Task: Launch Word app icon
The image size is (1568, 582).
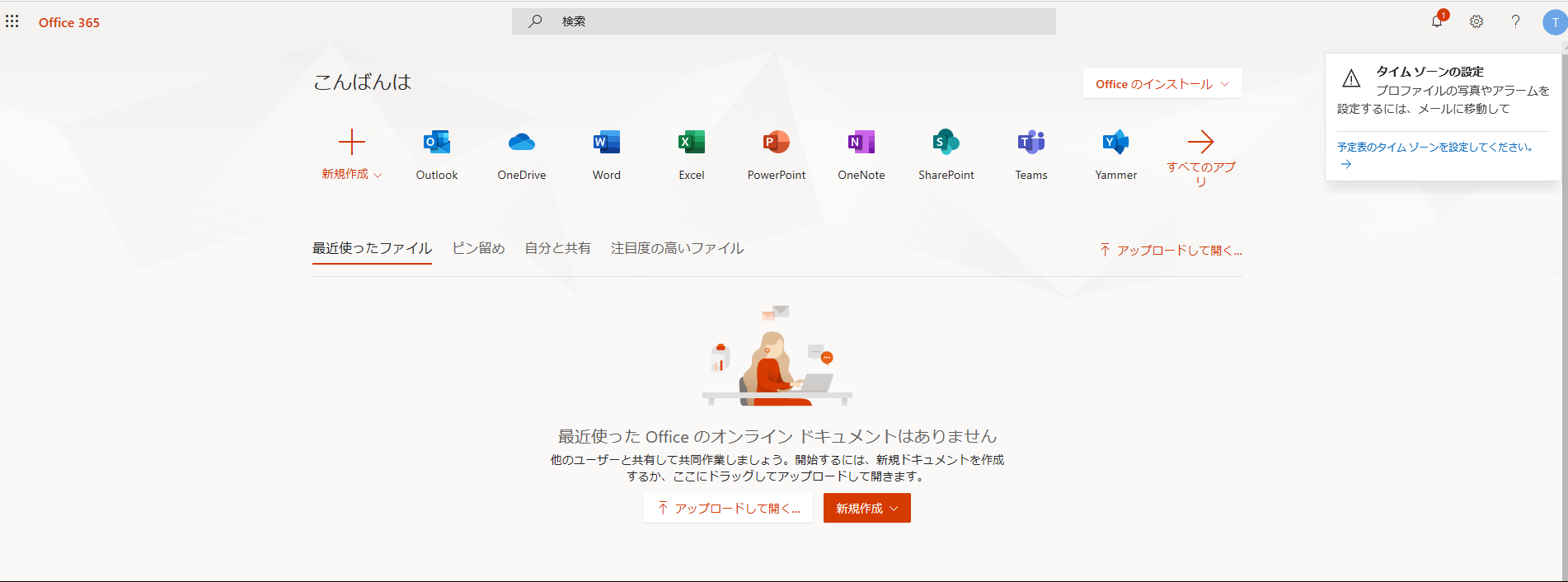Action: 607,142
